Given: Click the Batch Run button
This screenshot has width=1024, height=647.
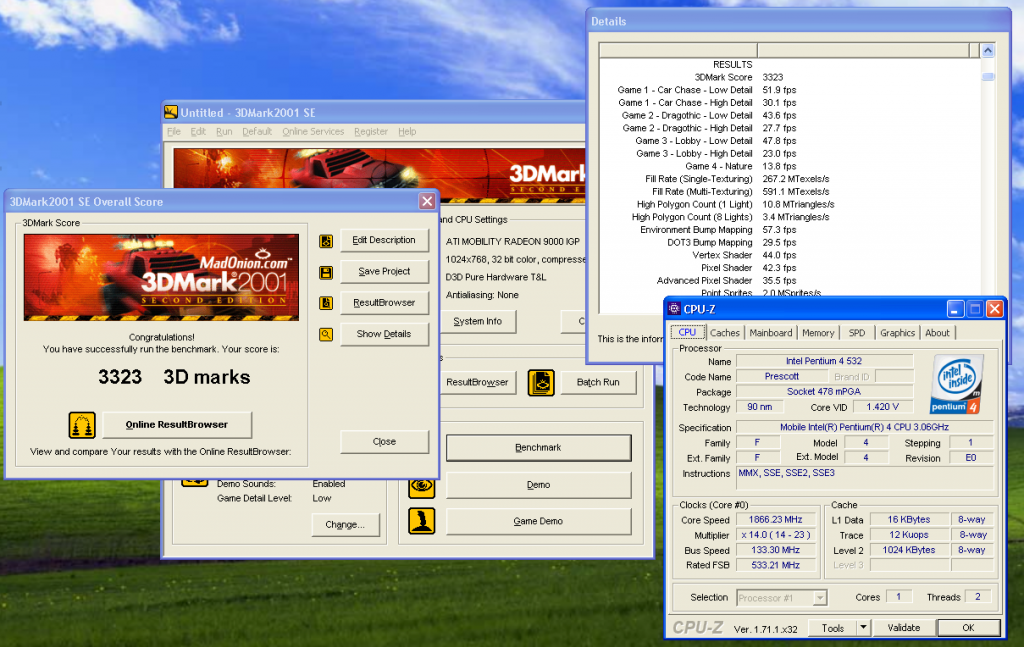Looking at the screenshot, I should click(598, 383).
